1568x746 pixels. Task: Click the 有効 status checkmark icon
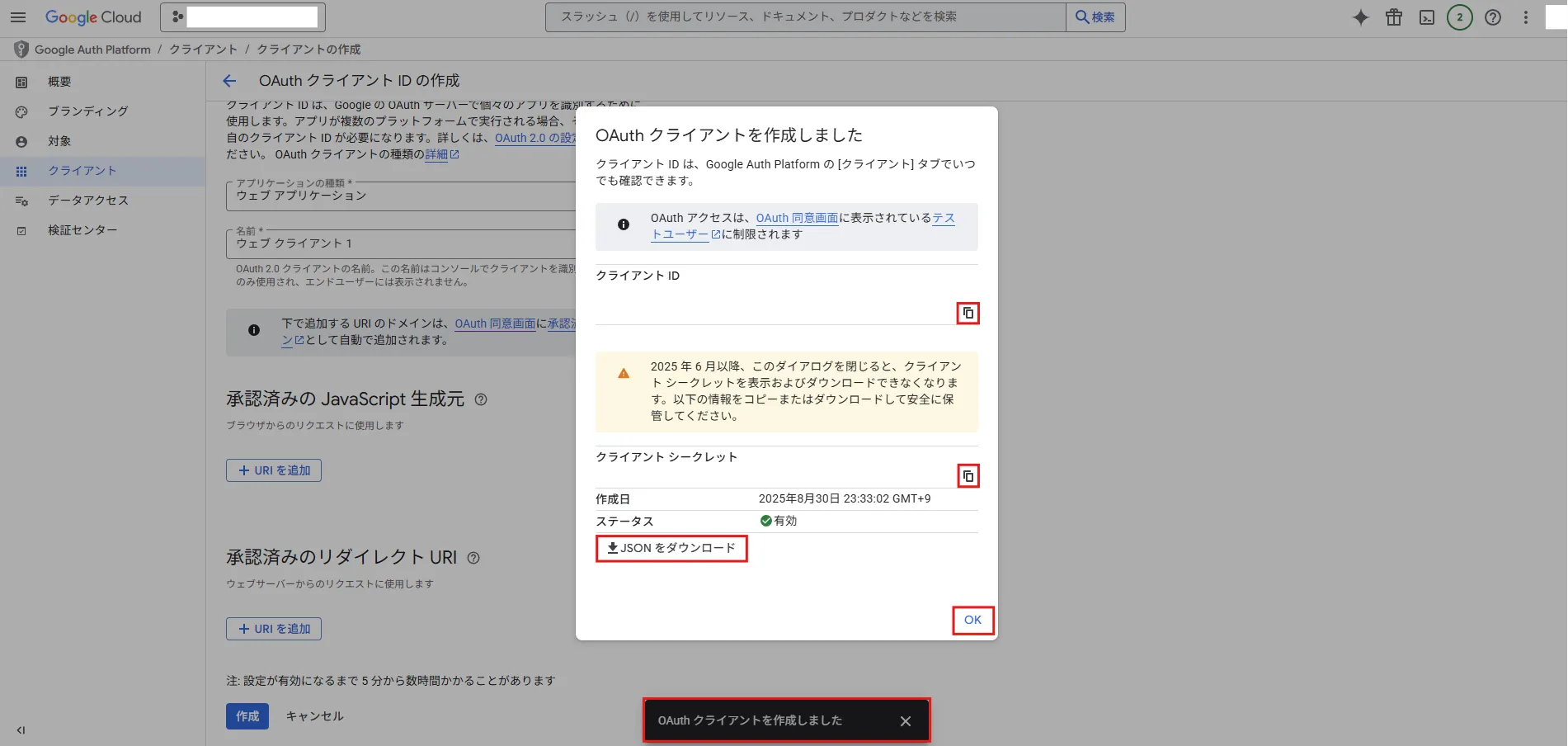(765, 521)
